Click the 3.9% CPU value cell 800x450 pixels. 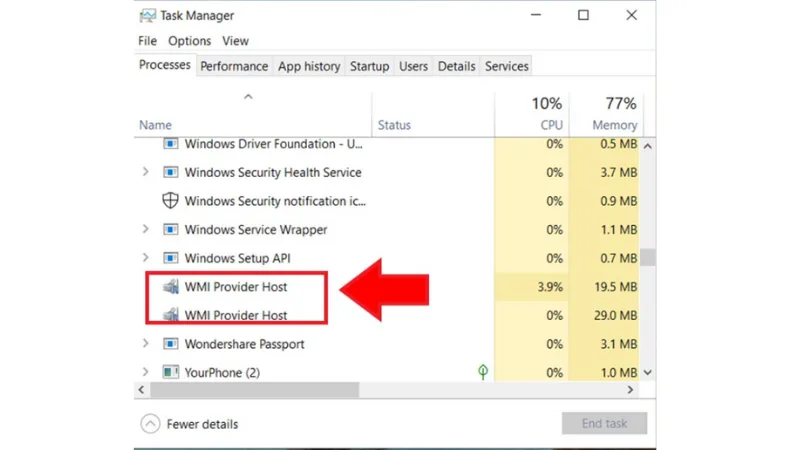pyautogui.click(x=532, y=287)
